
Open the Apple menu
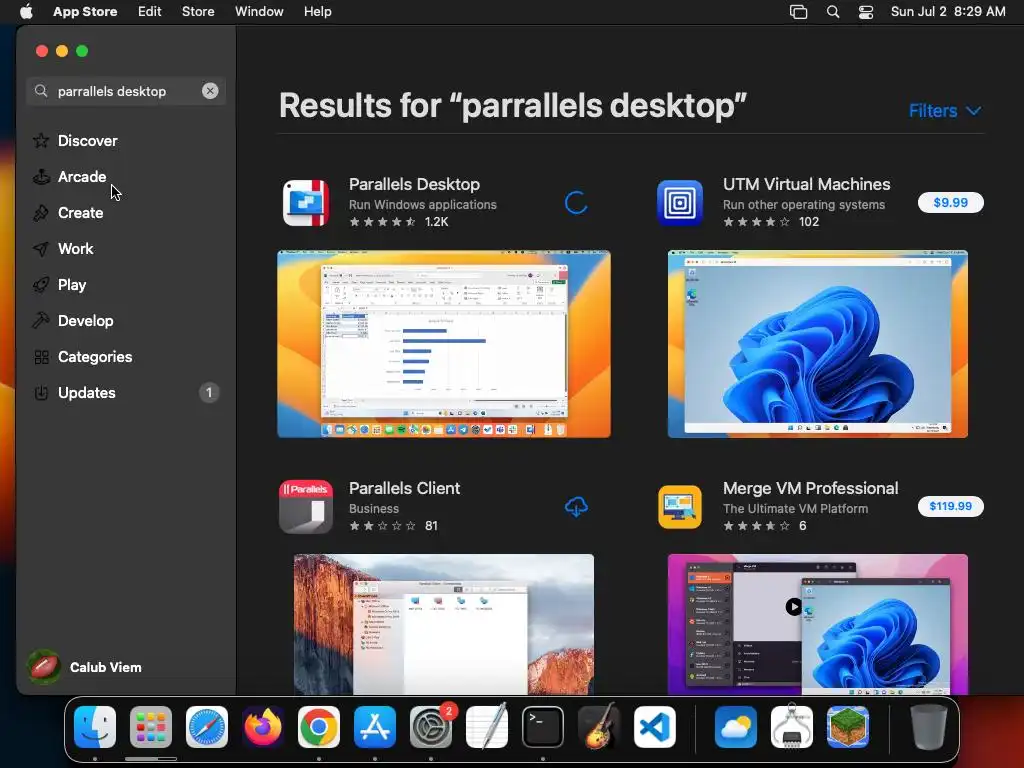tap(26, 11)
